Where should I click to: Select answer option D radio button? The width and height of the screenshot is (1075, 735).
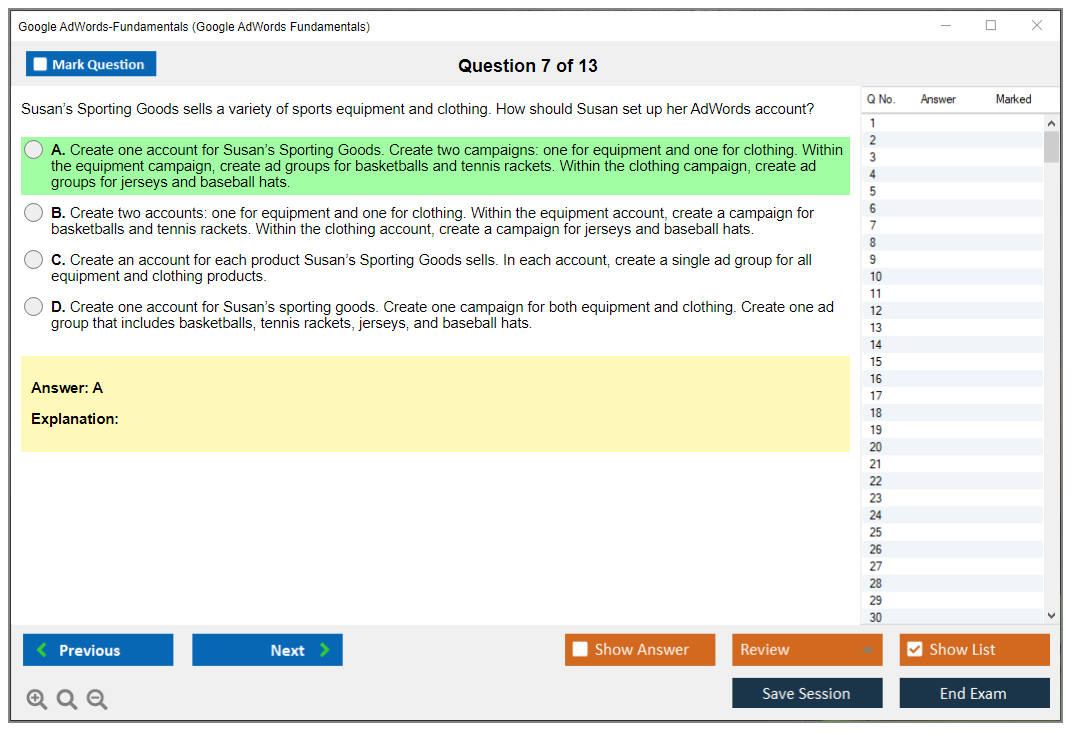34,307
